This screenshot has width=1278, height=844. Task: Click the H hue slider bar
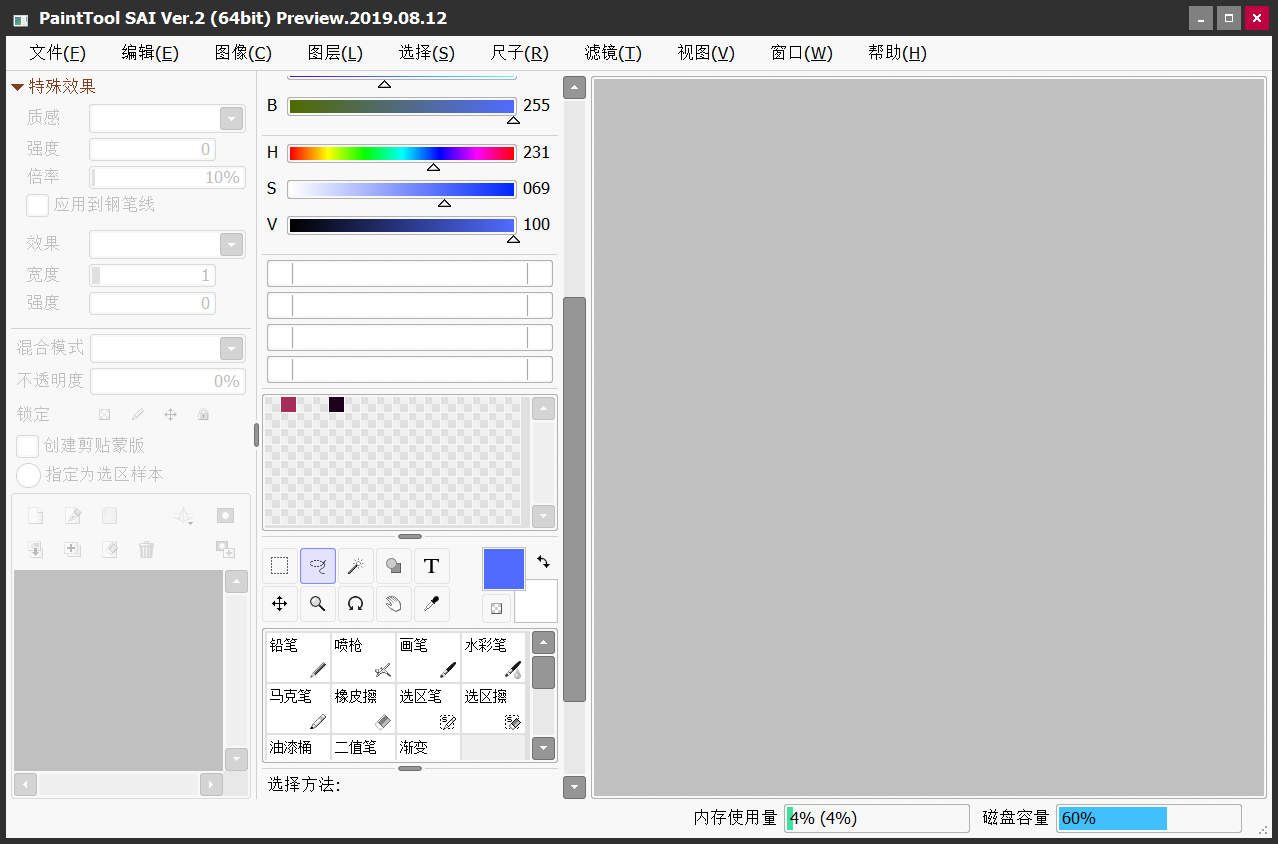coord(401,153)
